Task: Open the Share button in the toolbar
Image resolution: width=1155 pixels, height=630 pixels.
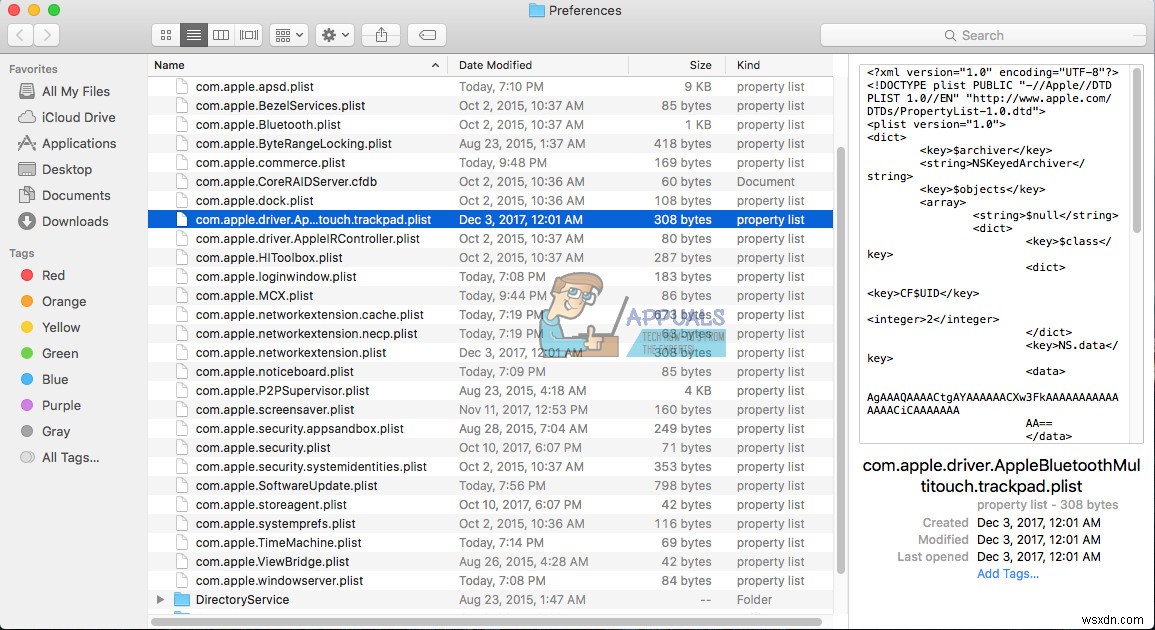Action: tap(380, 34)
